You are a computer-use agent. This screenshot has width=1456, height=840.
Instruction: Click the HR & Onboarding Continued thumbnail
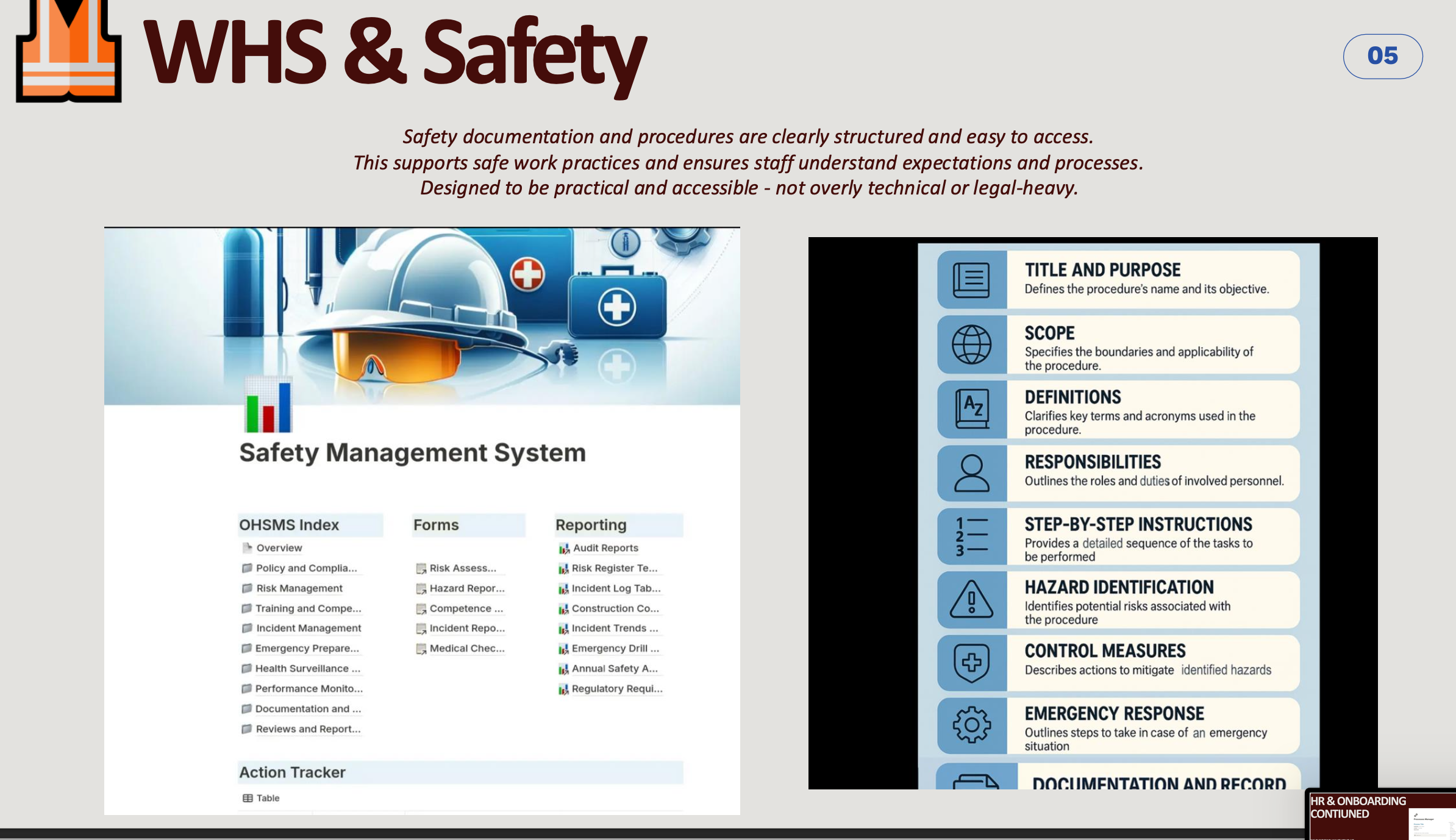coord(1380,815)
